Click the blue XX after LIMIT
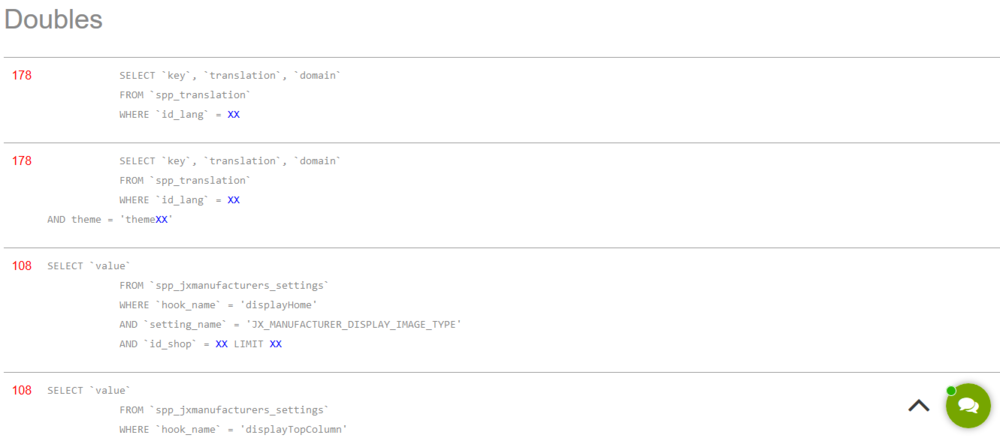 (x=276, y=344)
